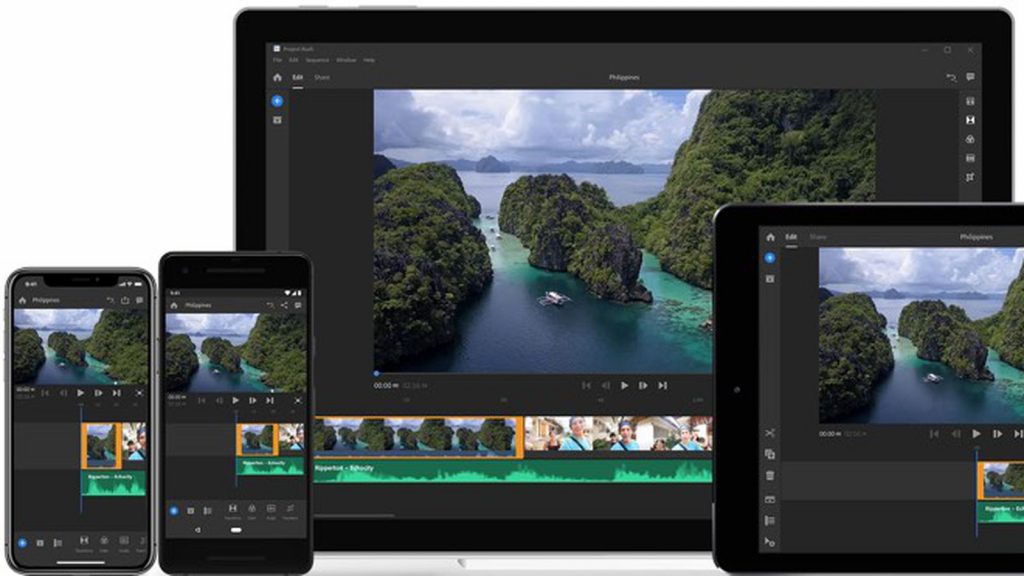Tap the Share icon on Android phone
1024x576 pixels.
click(x=284, y=306)
